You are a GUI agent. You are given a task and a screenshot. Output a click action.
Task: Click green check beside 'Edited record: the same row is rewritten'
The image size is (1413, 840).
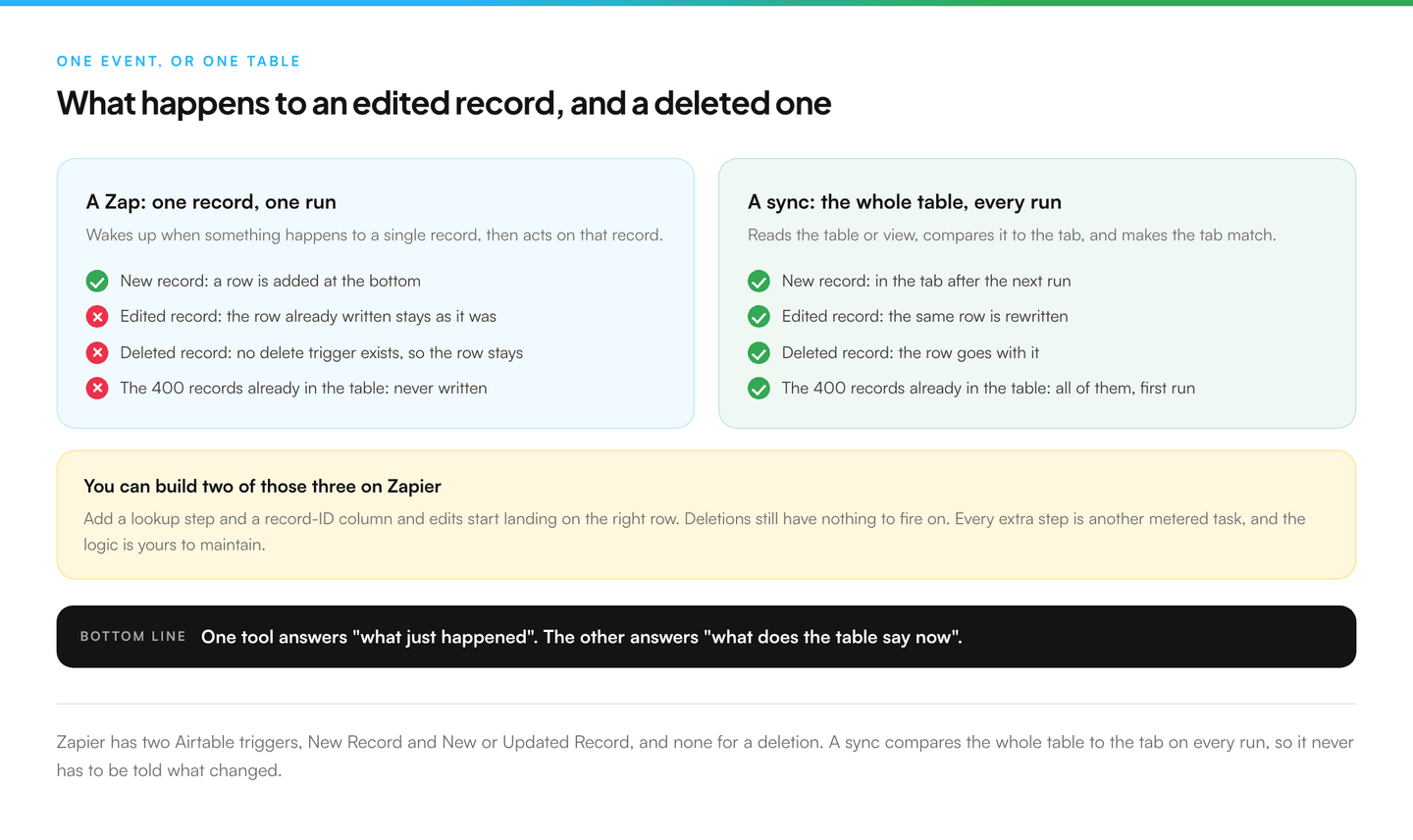coord(759,317)
